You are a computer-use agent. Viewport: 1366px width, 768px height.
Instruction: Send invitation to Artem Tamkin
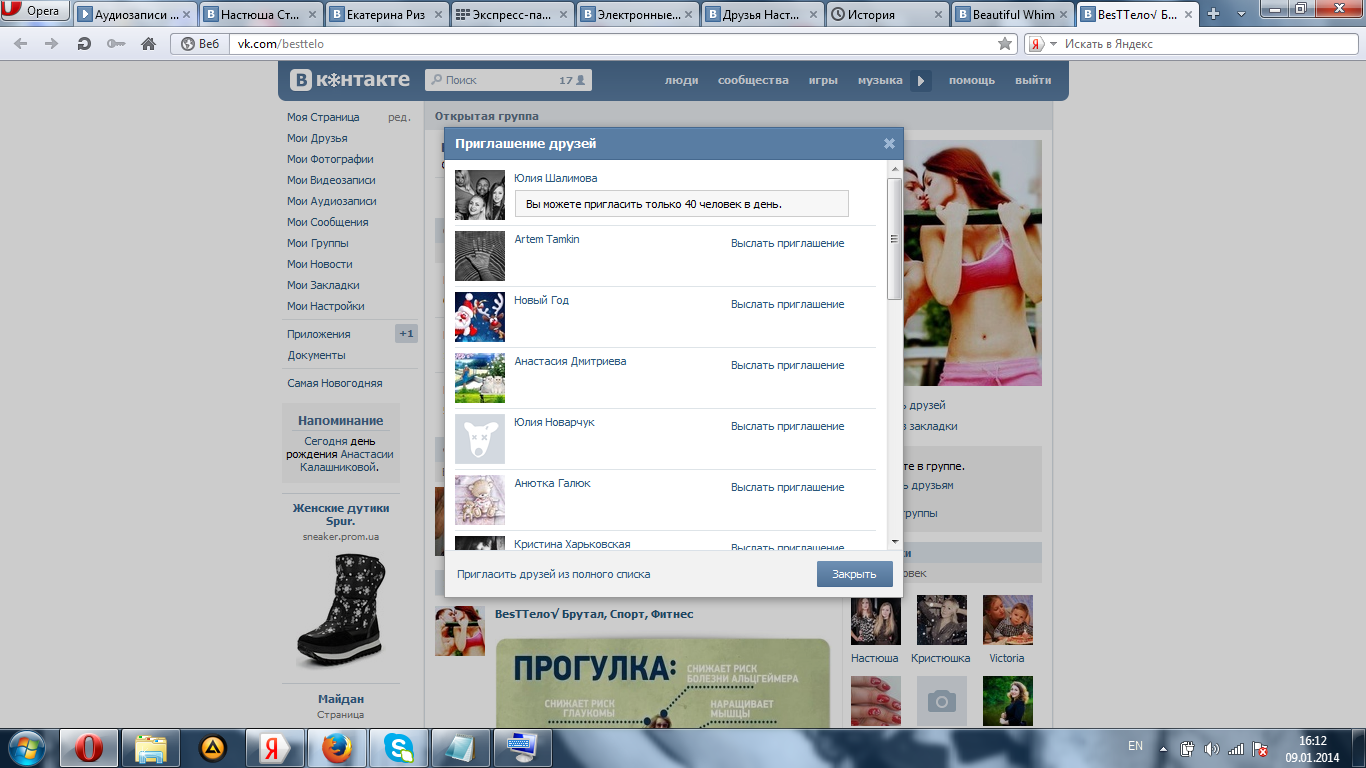787,243
